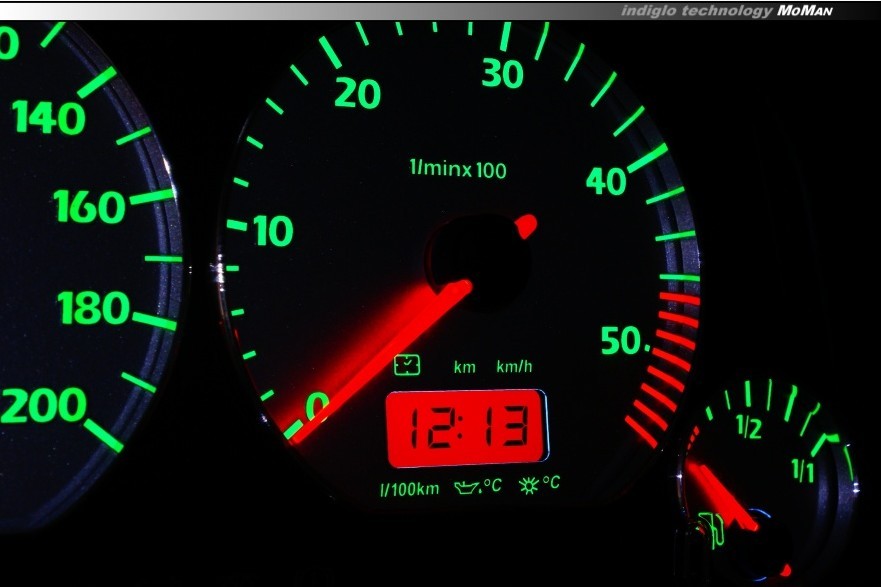Click the speedometer number 140
Screen dimensions: 881x587
coord(49,117)
